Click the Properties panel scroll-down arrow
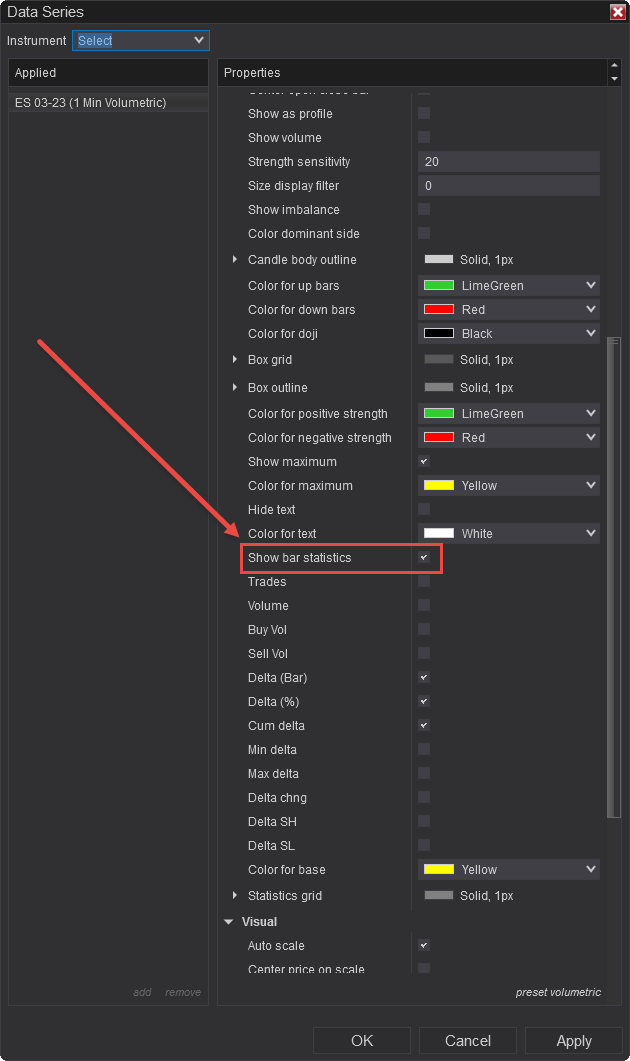Viewport: 630px width, 1061px height. coord(614,78)
